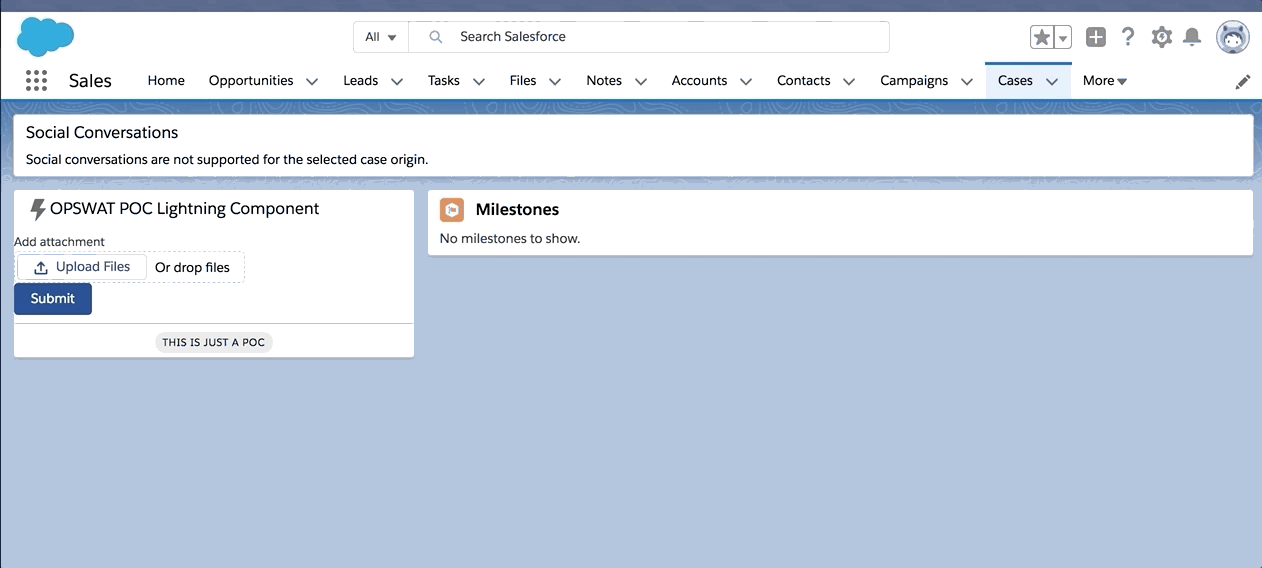The height and width of the screenshot is (568, 1262).
Task: Click the Global Actions plus icon
Action: [1096, 37]
